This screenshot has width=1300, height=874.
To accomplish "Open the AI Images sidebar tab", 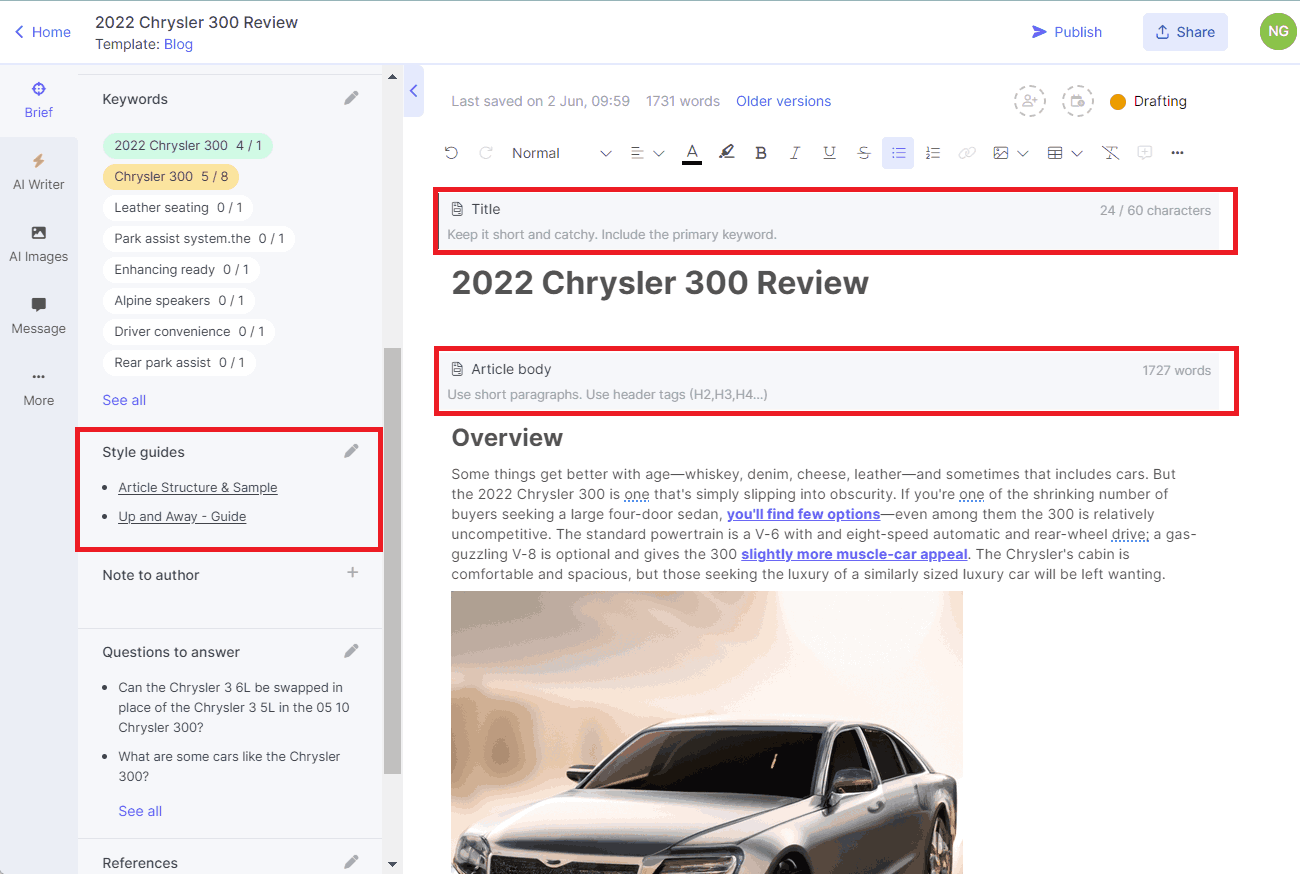I will click(x=39, y=244).
